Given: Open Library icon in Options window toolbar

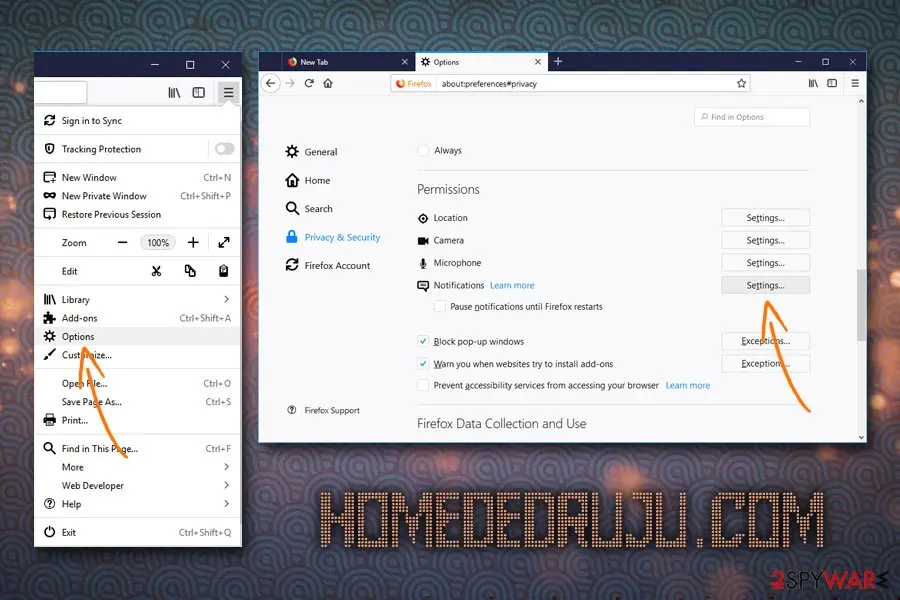Looking at the screenshot, I should click(x=813, y=83).
